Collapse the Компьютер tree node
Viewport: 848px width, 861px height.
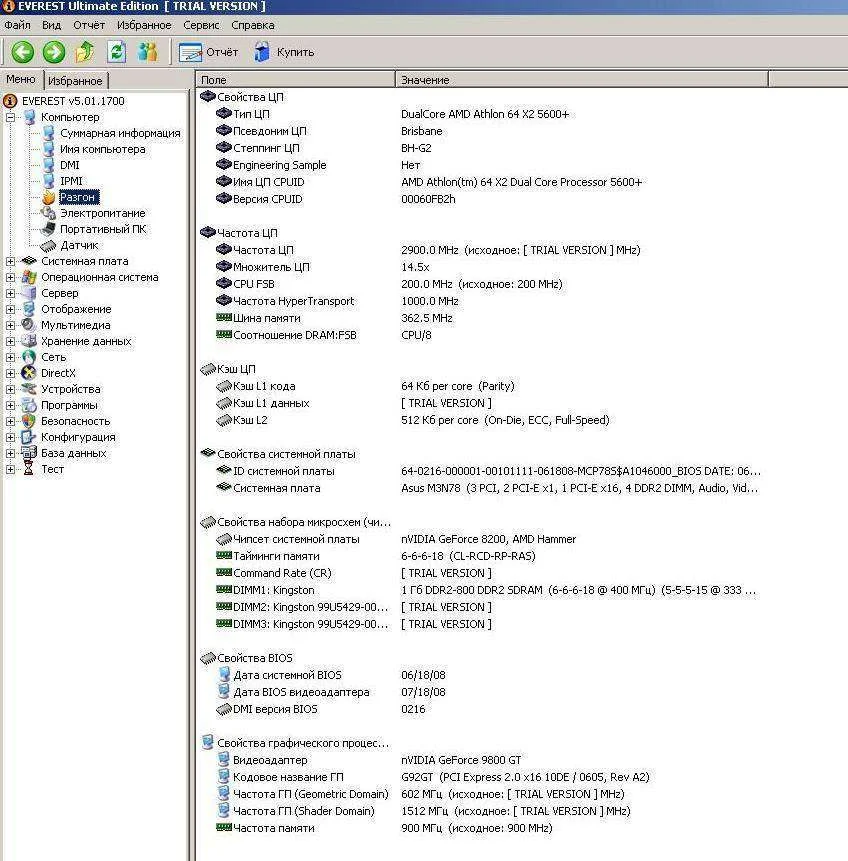pos(11,117)
